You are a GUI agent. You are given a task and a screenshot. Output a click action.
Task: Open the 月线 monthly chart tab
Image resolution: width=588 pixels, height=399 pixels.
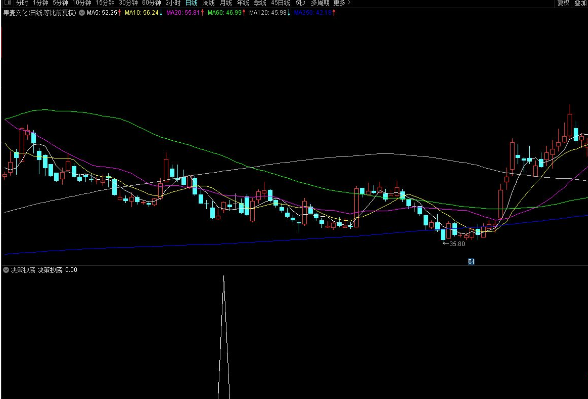(x=226, y=3)
